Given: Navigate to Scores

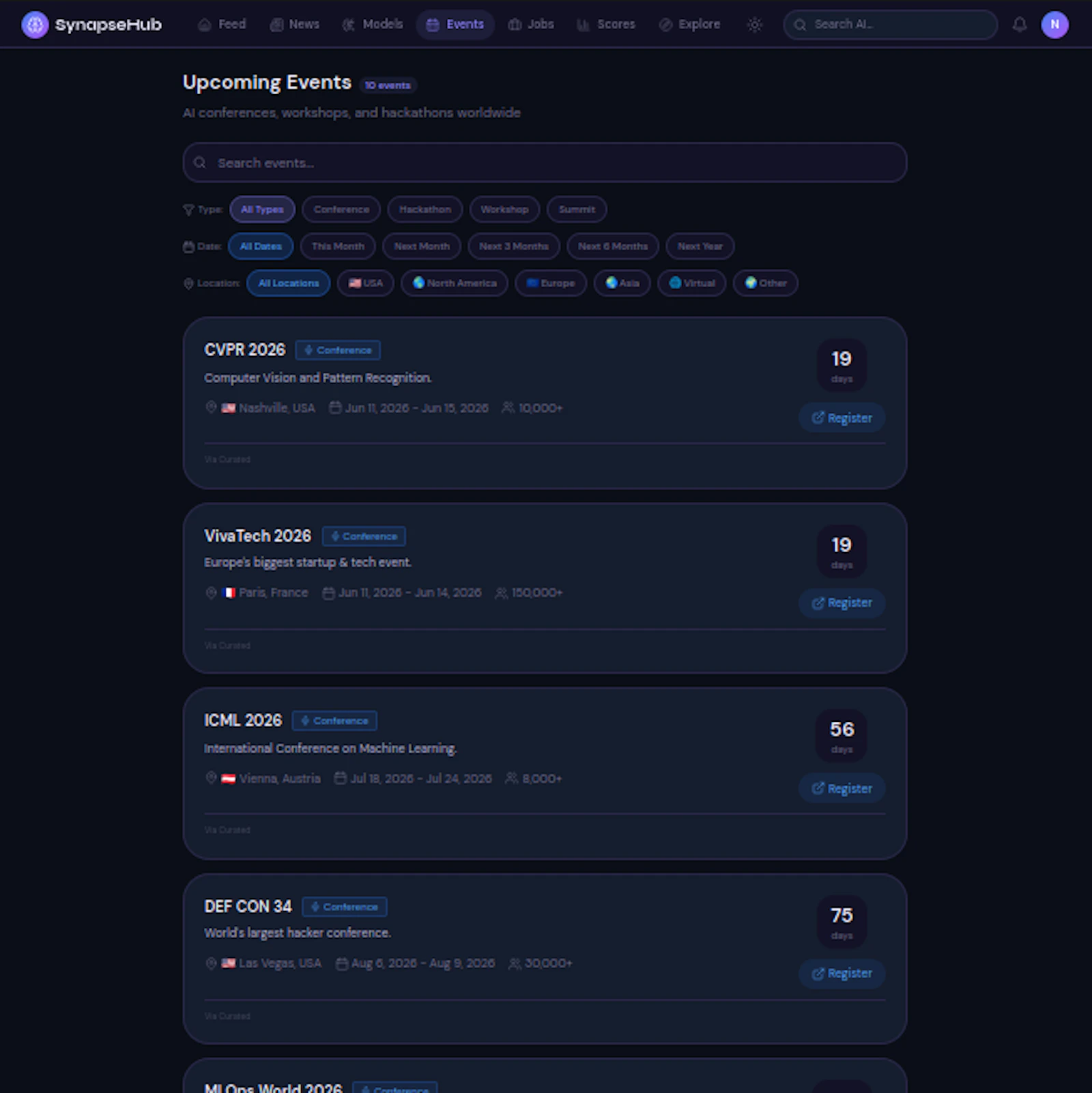Looking at the screenshot, I should coord(606,25).
